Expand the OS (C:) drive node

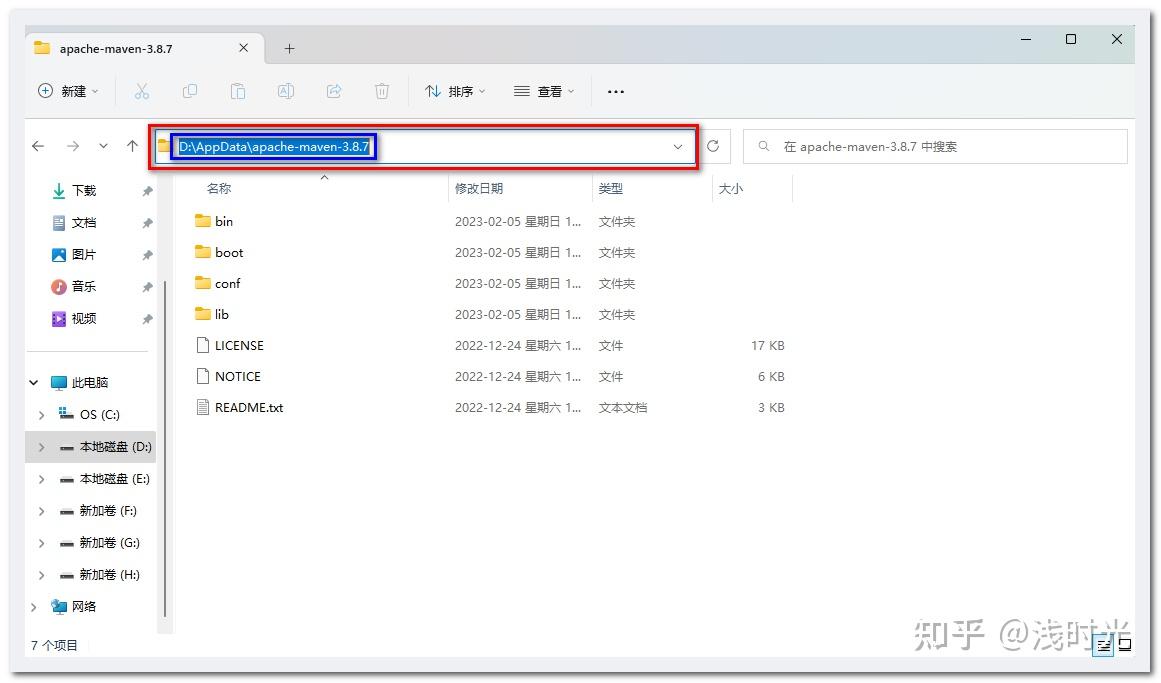(41, 415)
